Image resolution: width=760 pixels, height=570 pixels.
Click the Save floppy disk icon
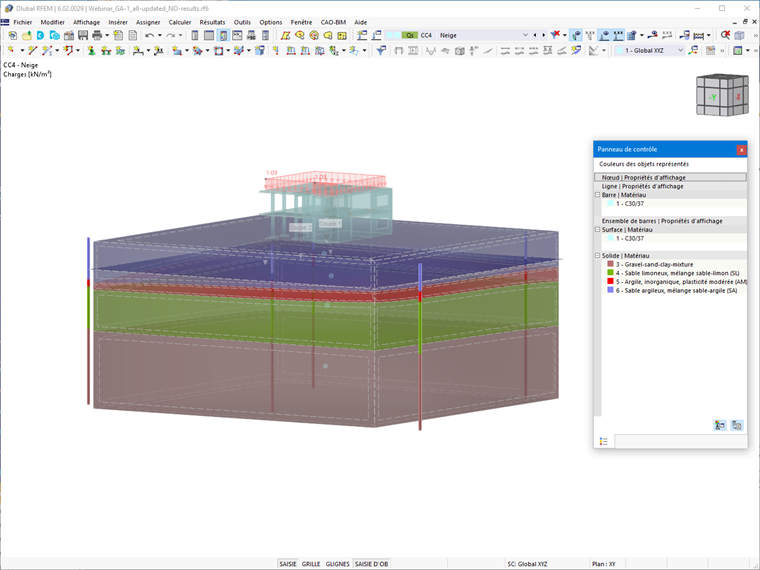pyautogui.click(x=83, y=35)
